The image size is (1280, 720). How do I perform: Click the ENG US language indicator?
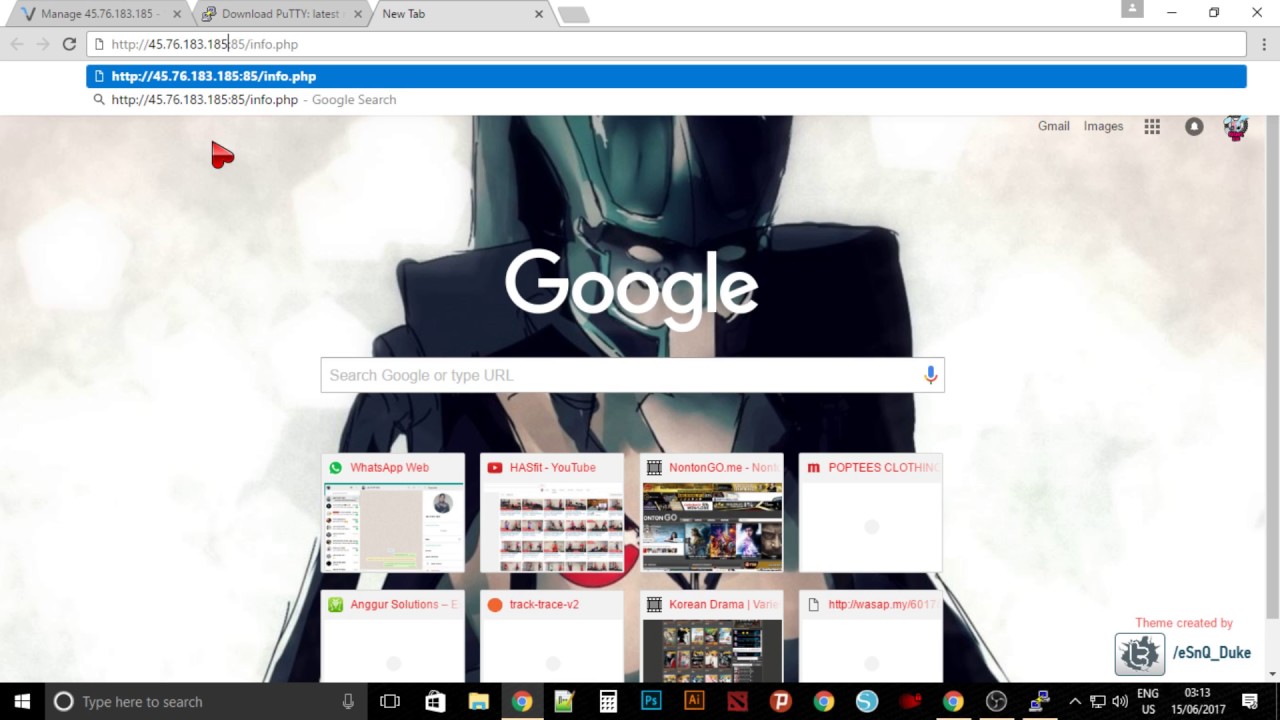click(1148, 701)
